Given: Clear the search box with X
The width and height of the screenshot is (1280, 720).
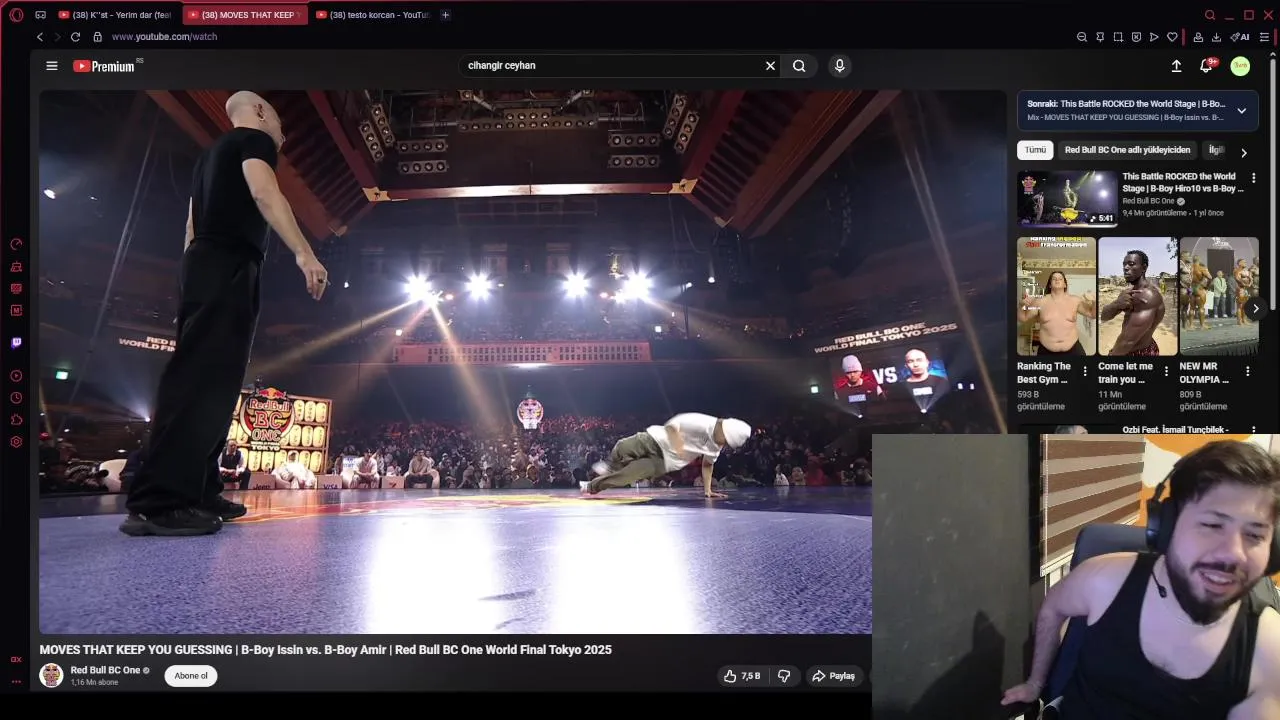Looking at the screenshot, I should point(770,66).
